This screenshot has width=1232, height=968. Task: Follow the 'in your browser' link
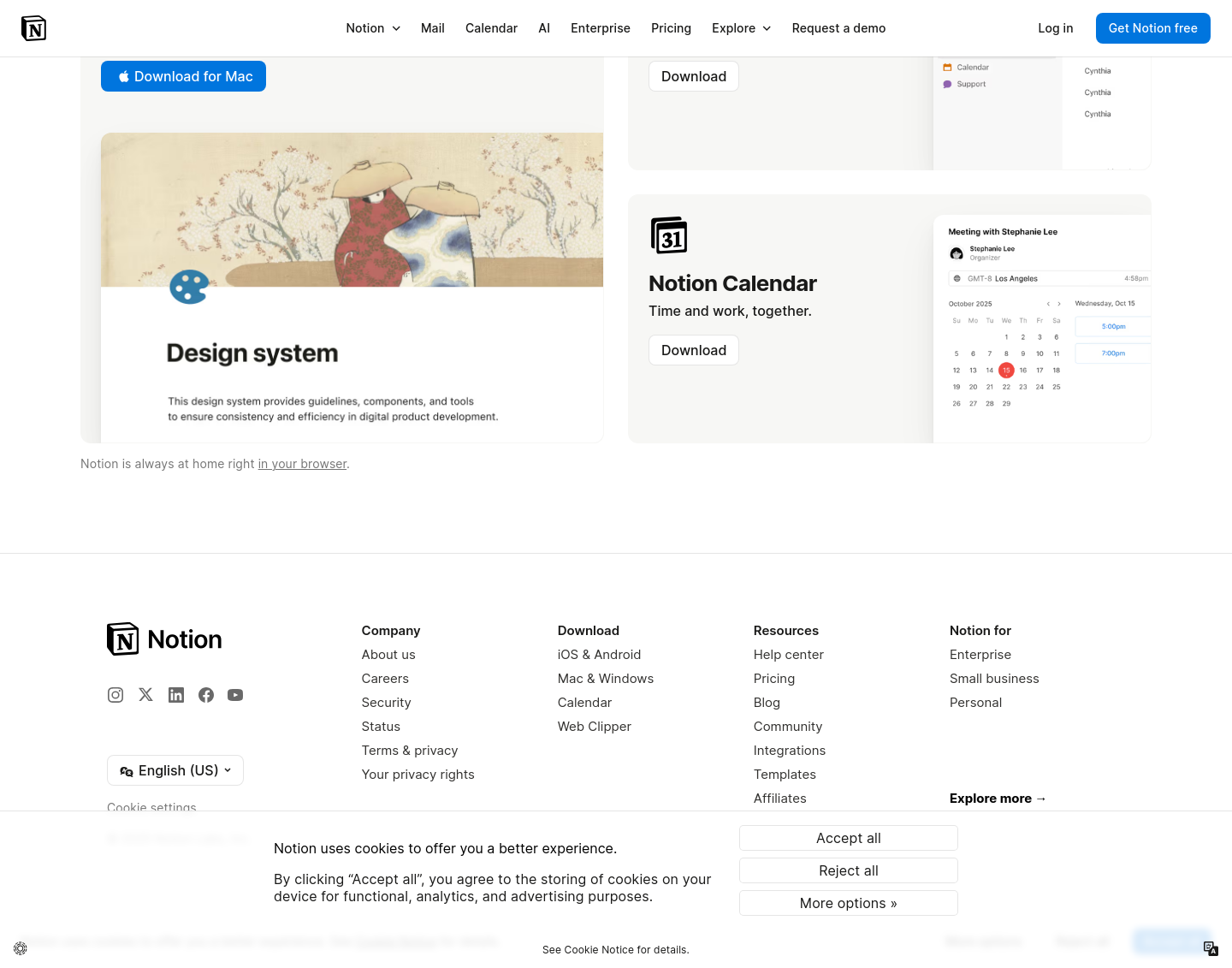[302, 464]
